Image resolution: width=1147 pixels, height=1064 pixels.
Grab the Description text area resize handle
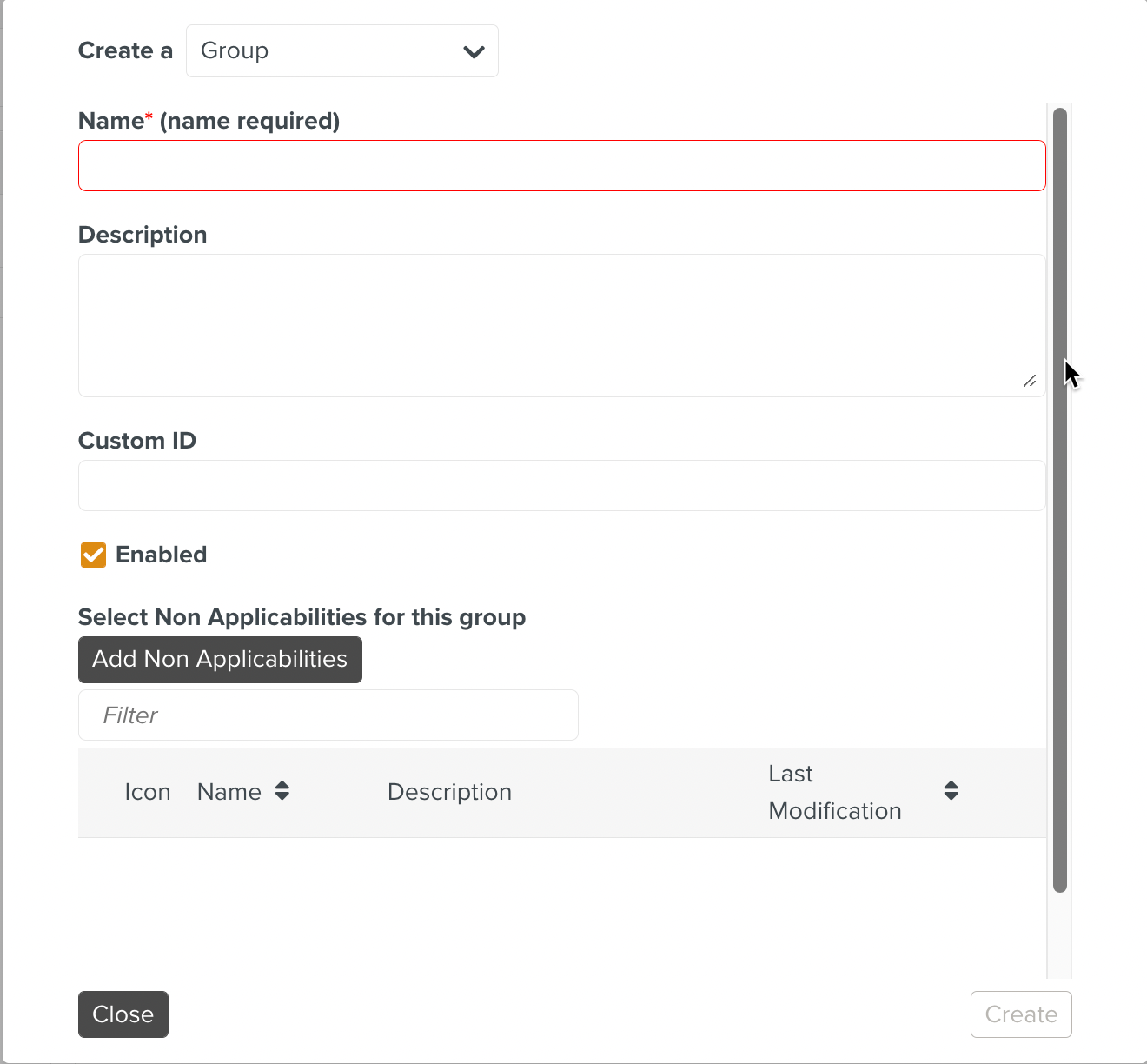click(1030, 381)
